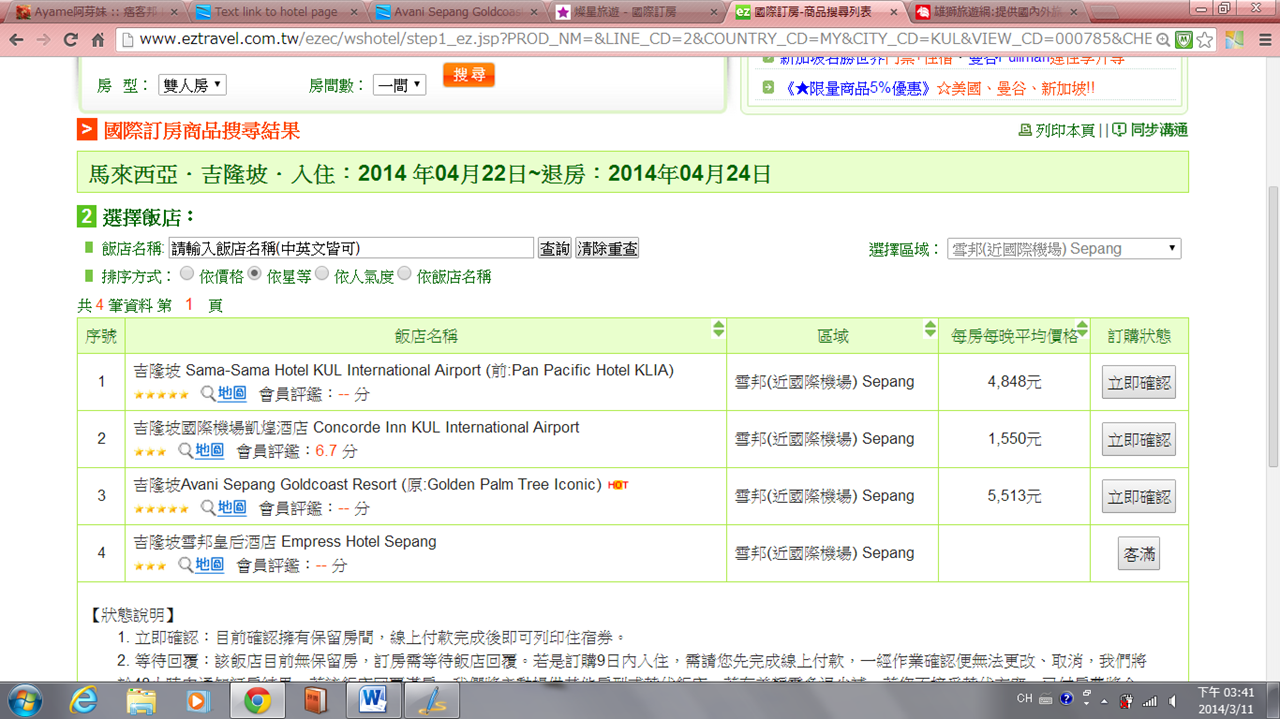The image size is (1280, 719).
Task: Click the volume icon in system tray
Action: click(1173, 701)
